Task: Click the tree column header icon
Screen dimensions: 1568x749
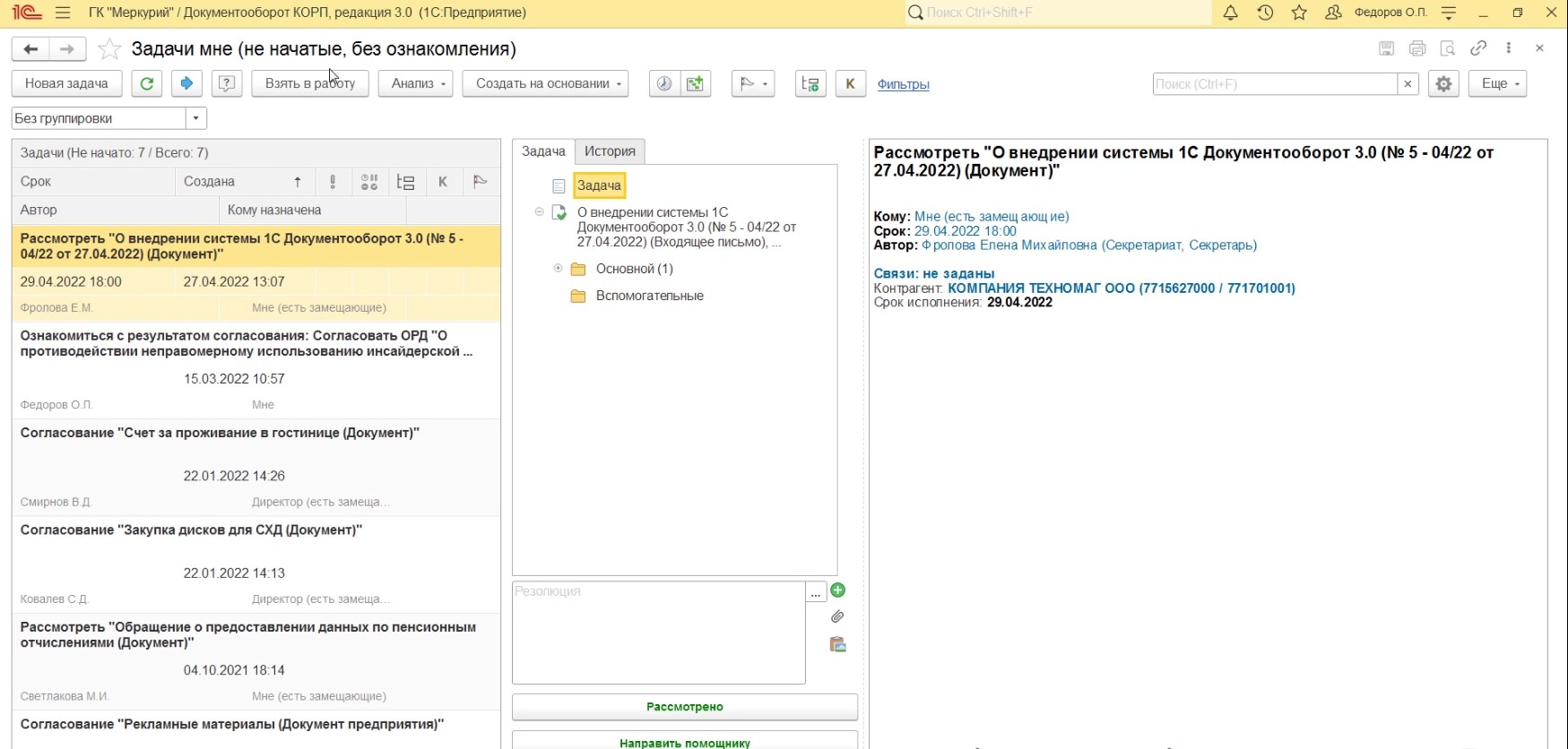Action: pyautogui.click(x=406, y=182)
